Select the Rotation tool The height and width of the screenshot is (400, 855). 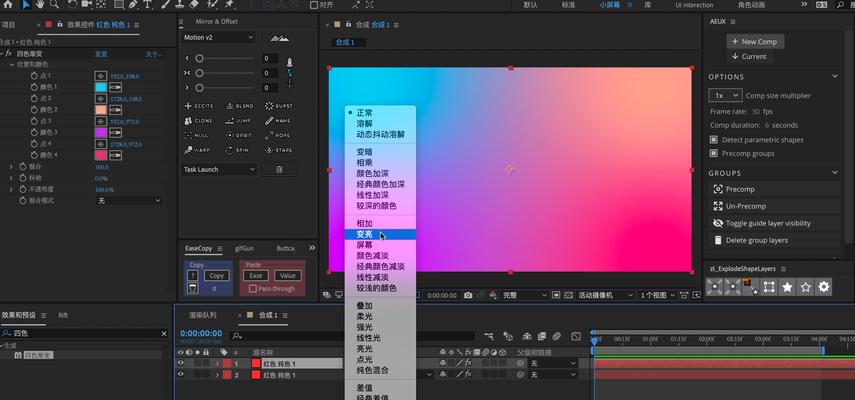[x=73, y=4]
